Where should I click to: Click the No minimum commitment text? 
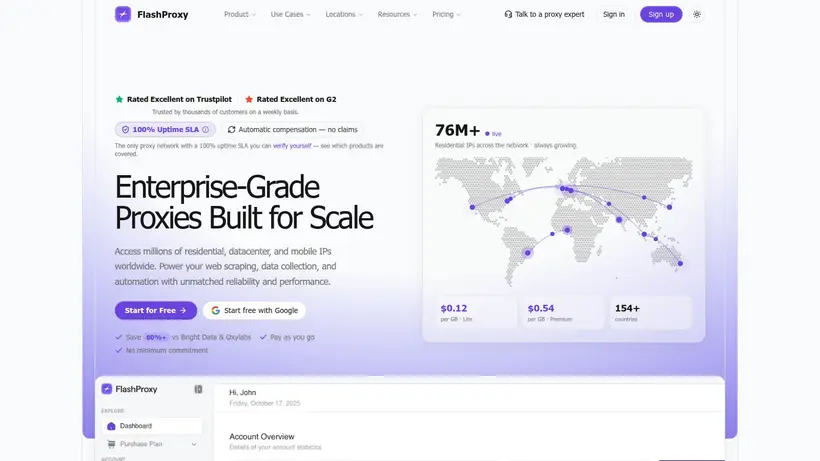[x=167, y=351]
